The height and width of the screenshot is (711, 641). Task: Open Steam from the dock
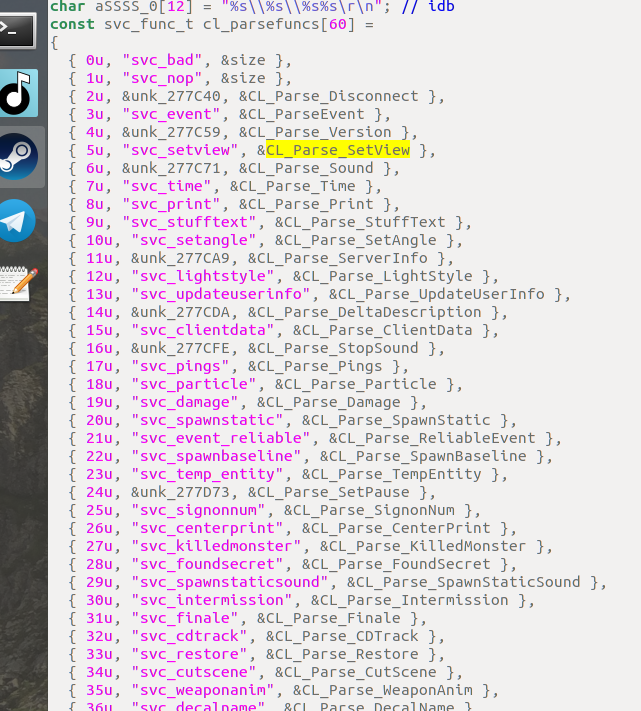(x=18, y=156)
